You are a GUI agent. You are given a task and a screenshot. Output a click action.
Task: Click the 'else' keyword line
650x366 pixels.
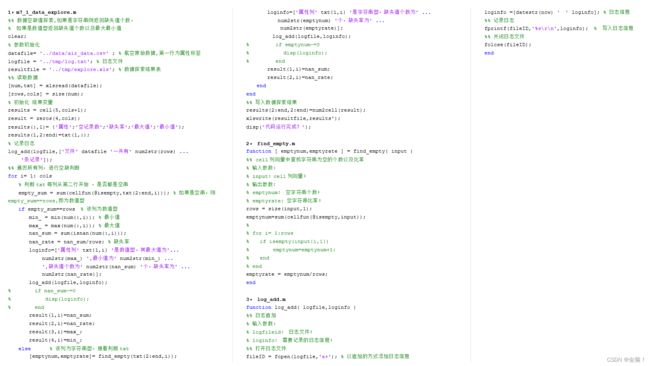(x=73, y=349)
